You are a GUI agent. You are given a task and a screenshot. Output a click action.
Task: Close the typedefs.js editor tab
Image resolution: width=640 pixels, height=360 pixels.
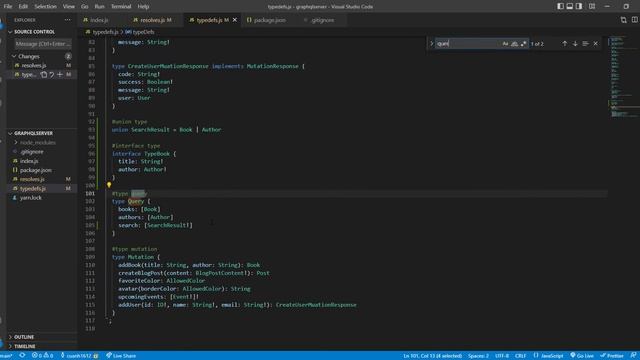tap(235, 20)
